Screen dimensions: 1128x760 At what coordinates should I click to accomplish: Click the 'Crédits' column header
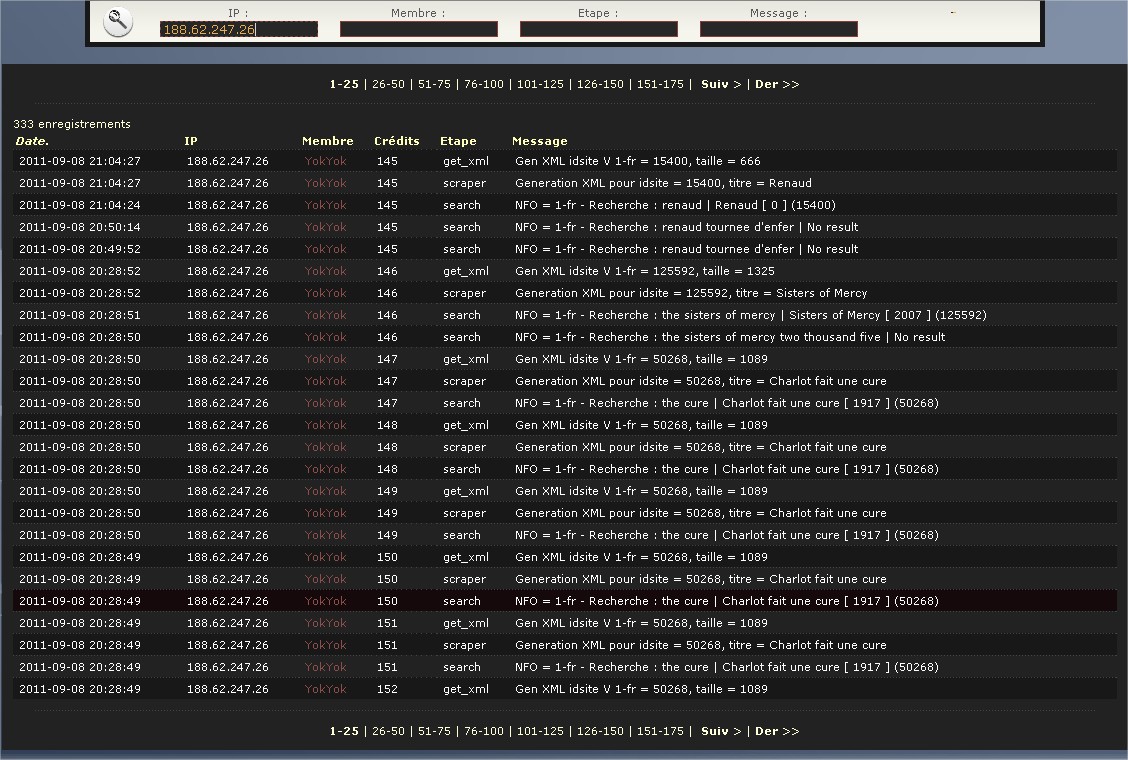point(396,141)
